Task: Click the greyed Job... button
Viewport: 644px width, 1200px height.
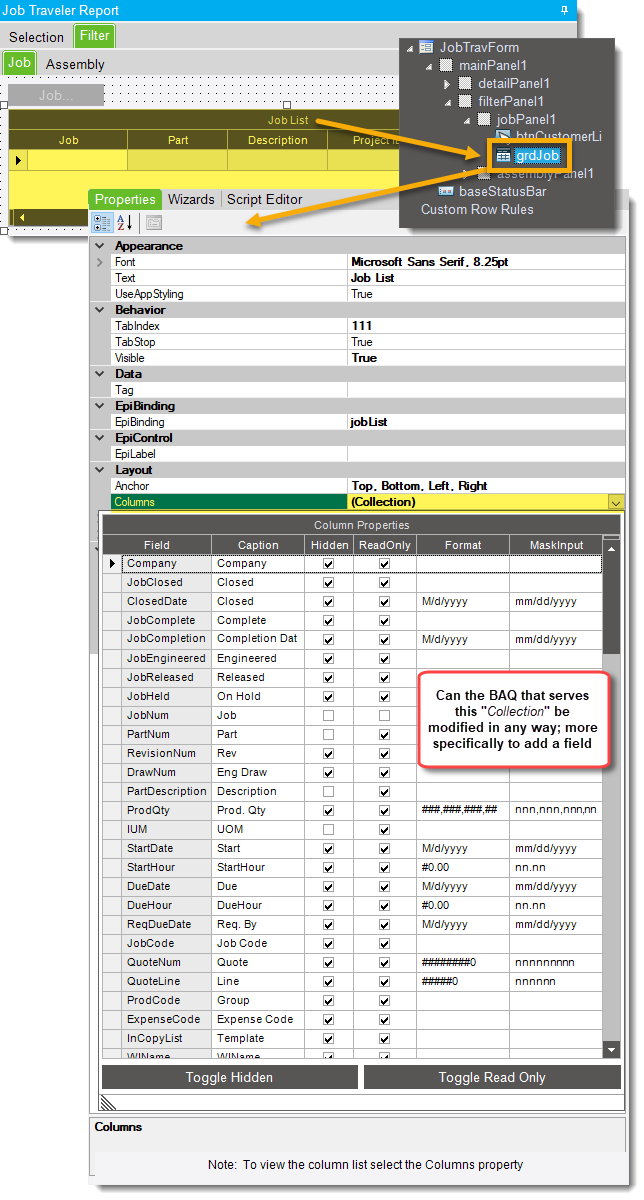Action: pos(55,96)
